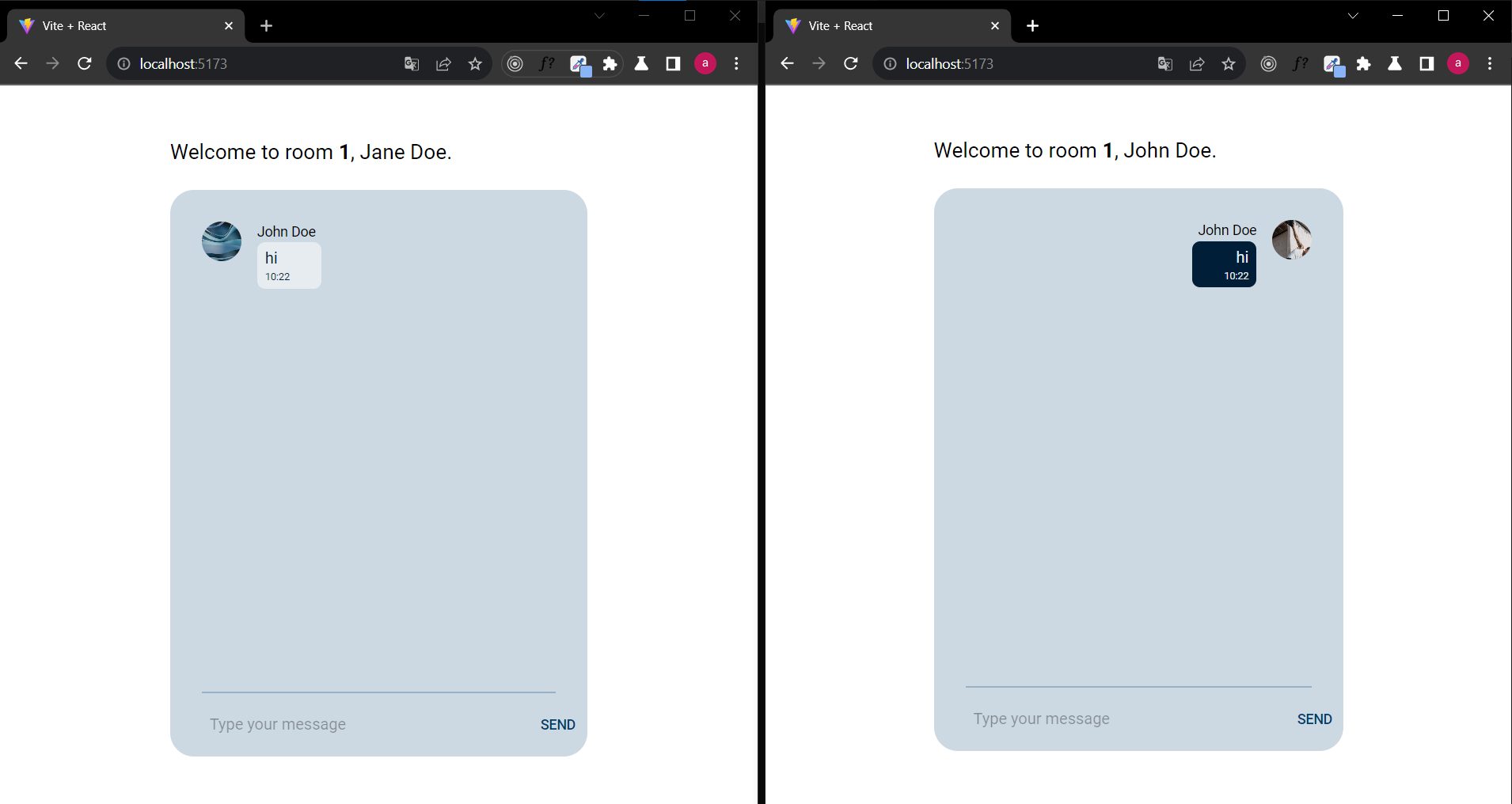
Task: Open a new tab in the left window
Action: point(267,26)
